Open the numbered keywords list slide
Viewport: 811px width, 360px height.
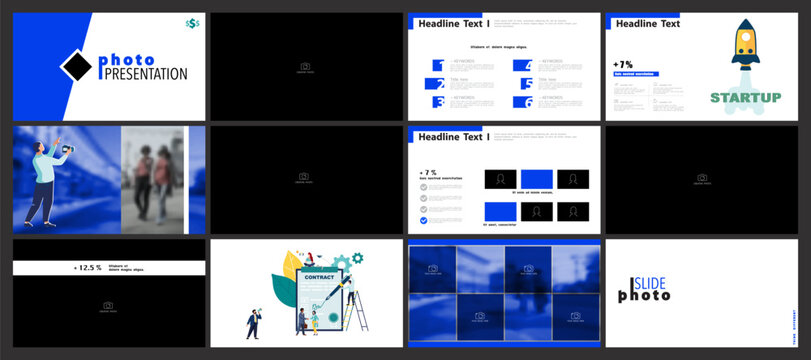504,67
